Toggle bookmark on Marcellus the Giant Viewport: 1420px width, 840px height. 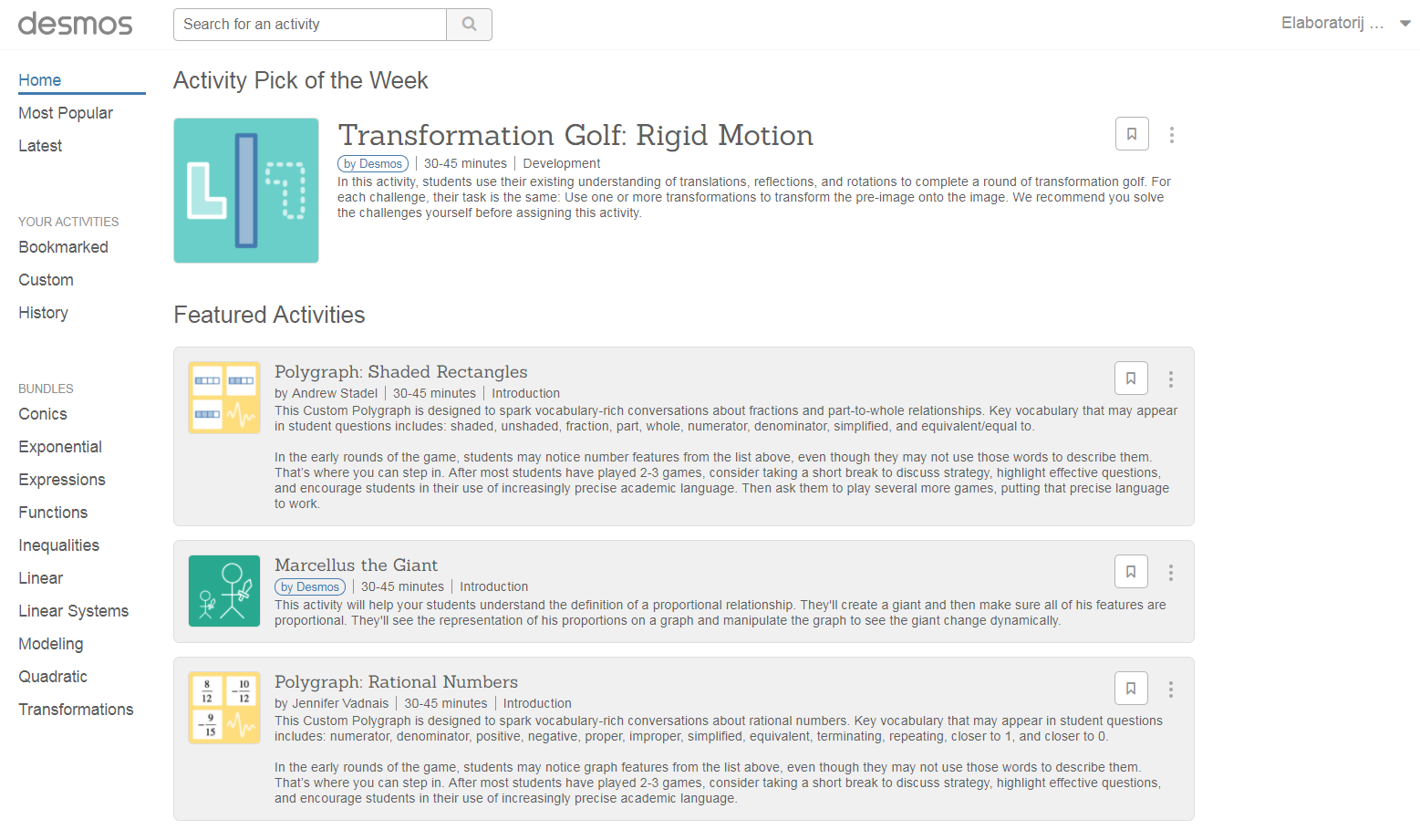[1130, 572]
